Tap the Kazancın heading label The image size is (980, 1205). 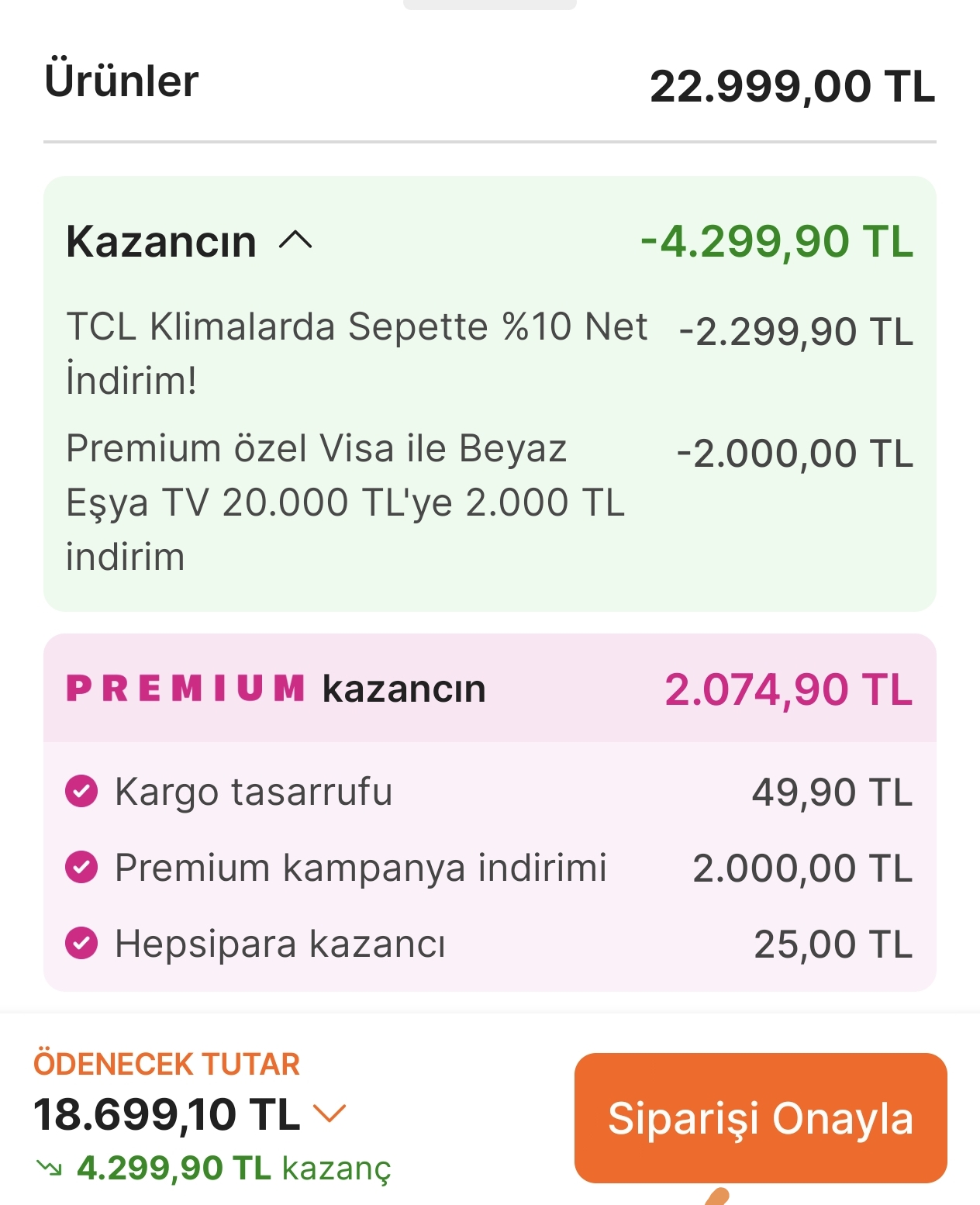click(x=161, y=241)
